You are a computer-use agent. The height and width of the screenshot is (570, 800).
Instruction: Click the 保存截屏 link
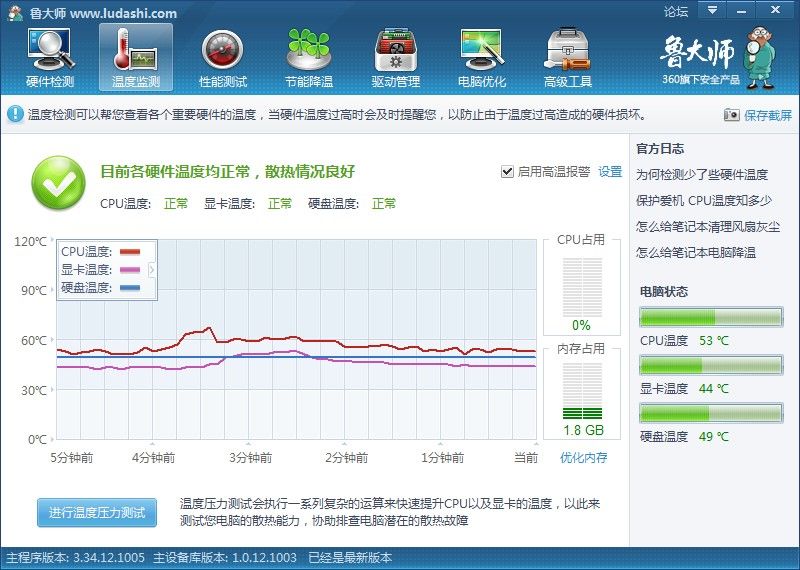point(768,115)
